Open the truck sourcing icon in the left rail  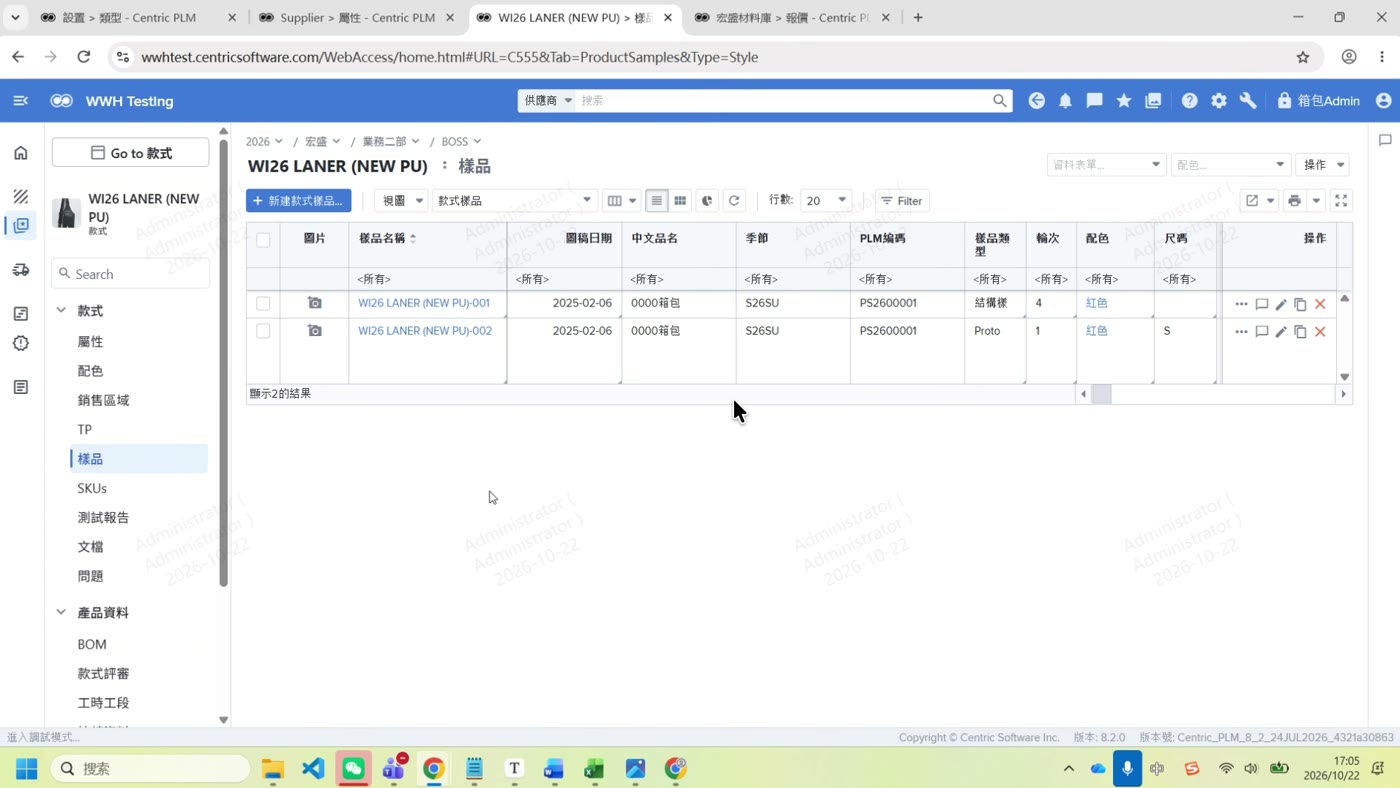tap(21, 270)
